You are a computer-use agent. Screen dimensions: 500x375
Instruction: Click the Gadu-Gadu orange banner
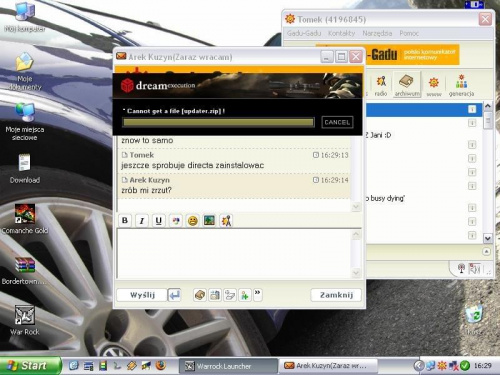412,54
